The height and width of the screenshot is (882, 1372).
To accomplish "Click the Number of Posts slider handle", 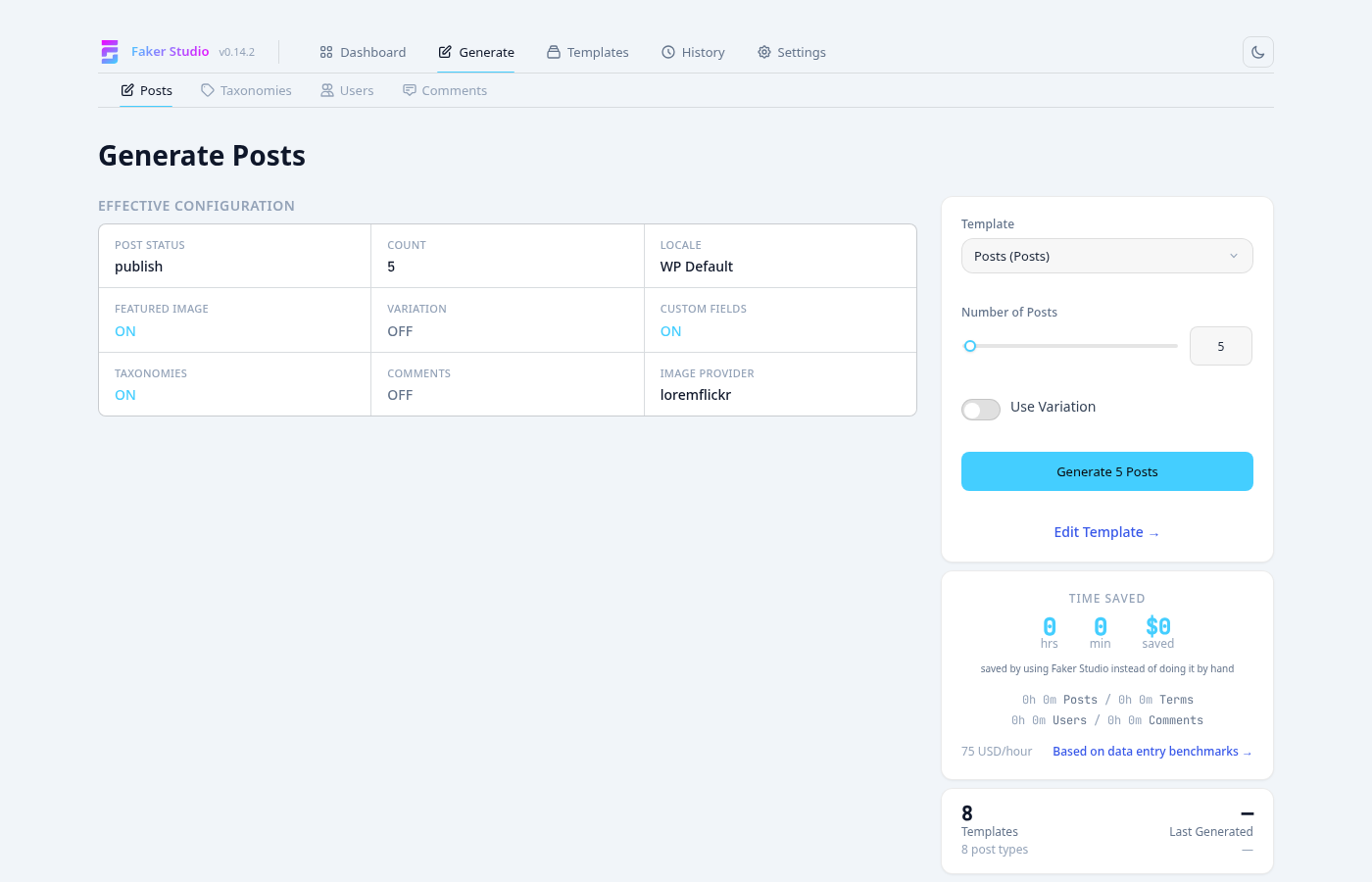I will [970, 346].
